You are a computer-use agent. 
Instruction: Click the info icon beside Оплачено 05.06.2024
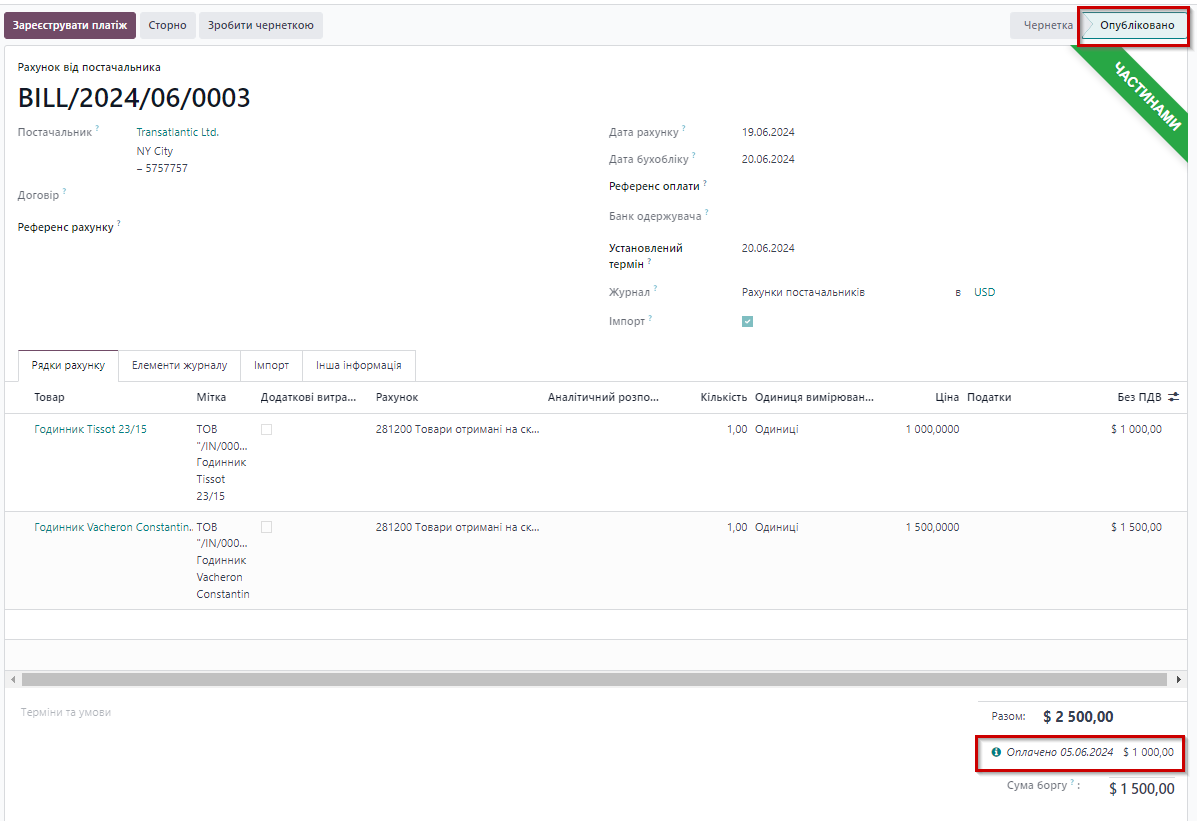(995, 752)
